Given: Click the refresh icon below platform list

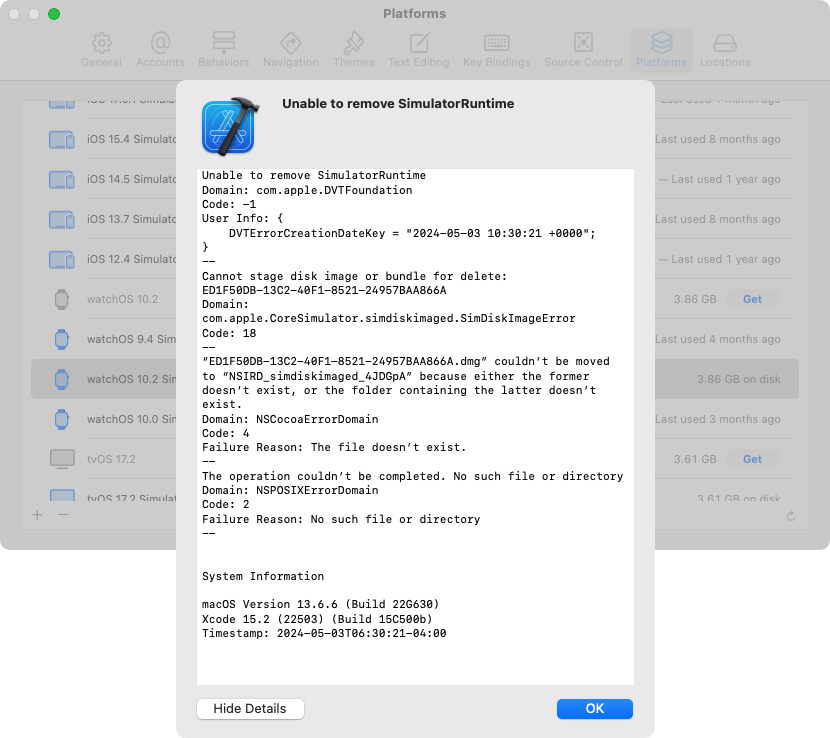Looking at the screenshot, I should click(791, 516).
